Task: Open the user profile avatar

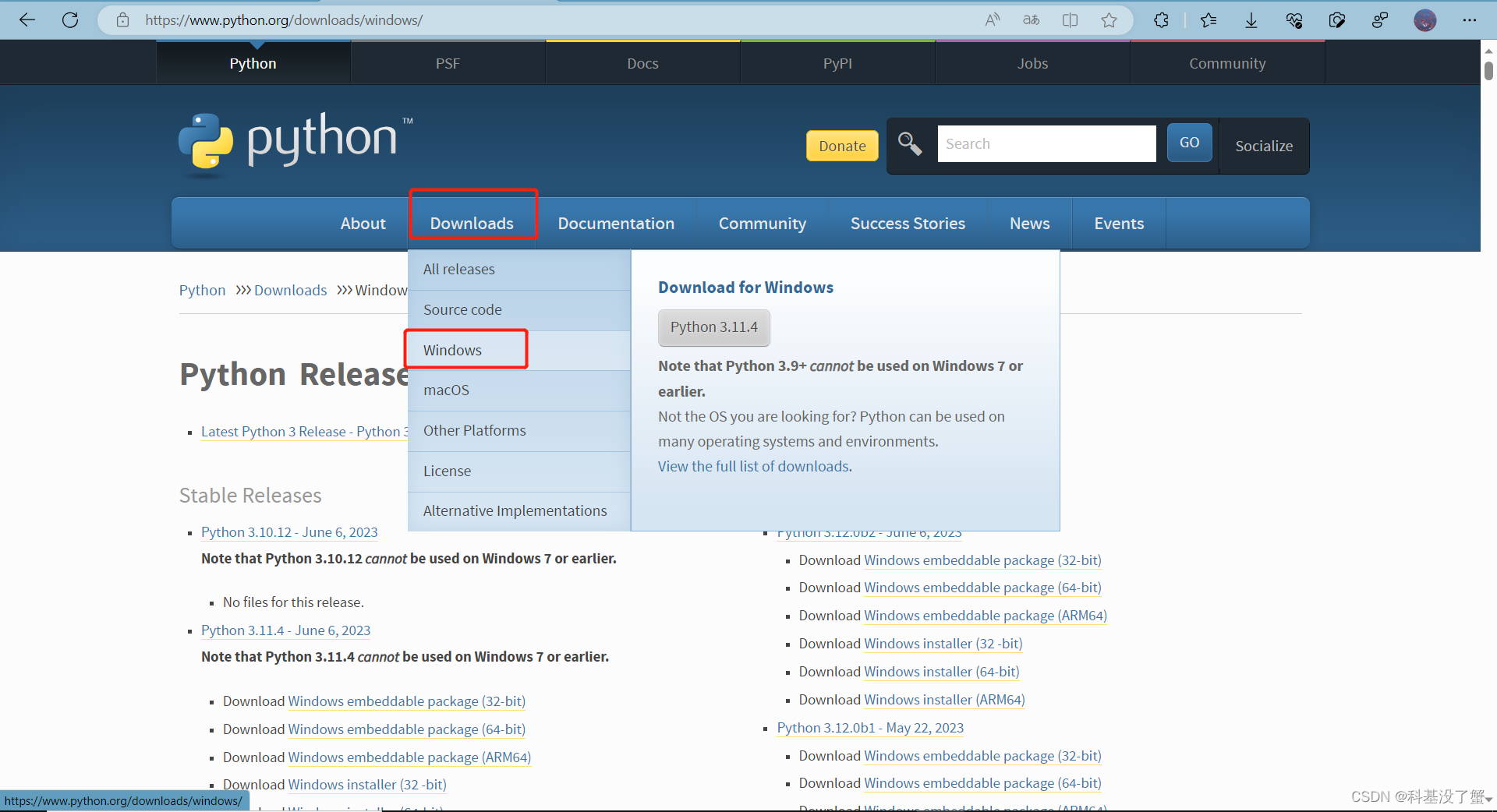Action: pyautogui.click(x=1425, y=20)
